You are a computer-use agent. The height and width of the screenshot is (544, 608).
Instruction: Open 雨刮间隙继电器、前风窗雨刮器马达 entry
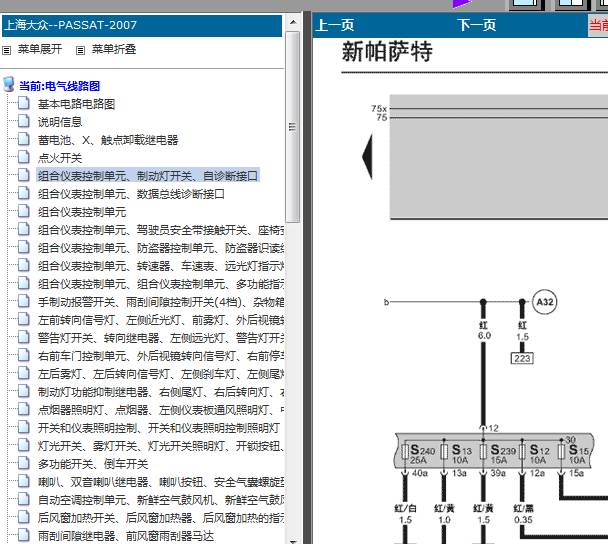pos(126,536)
